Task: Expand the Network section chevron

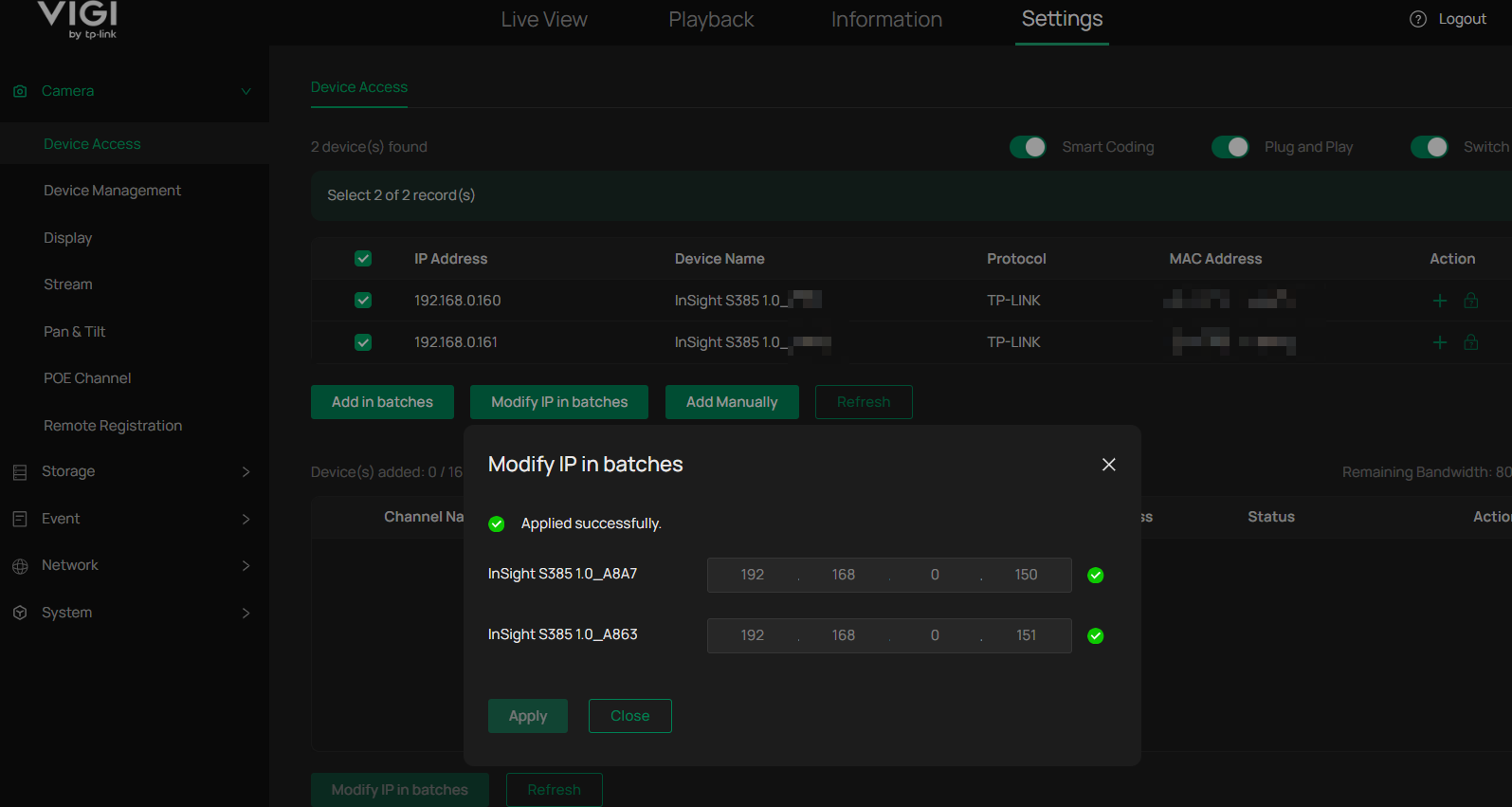Action: (246, 565)
